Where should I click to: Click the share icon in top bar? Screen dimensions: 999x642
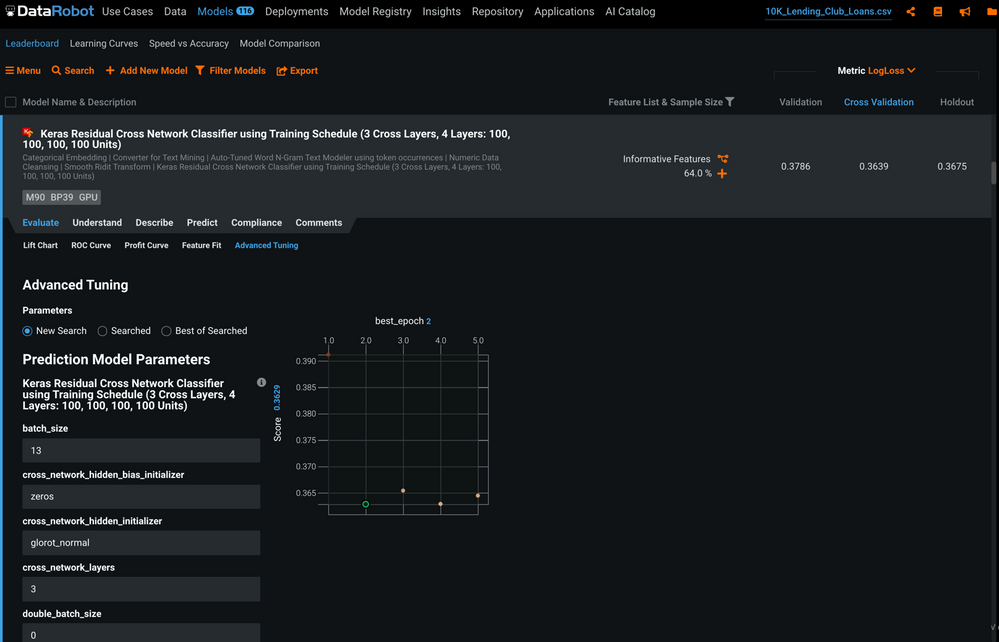pyautogui.click(x=910, y=12)
